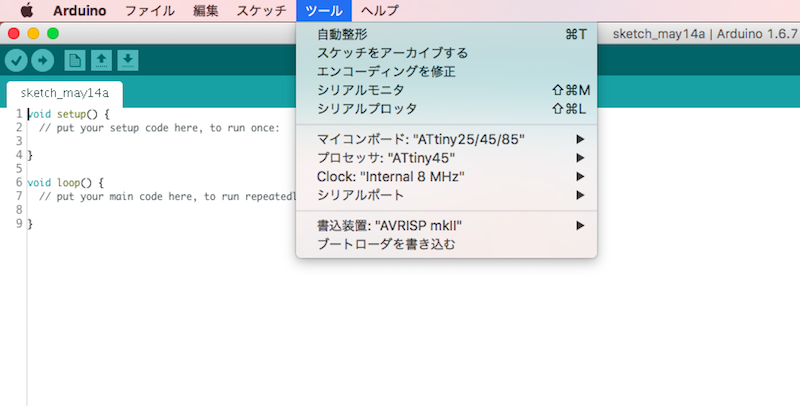800x406 pixels.
Task: Select the sketch_may14a tab
Action: pos(65,93)
